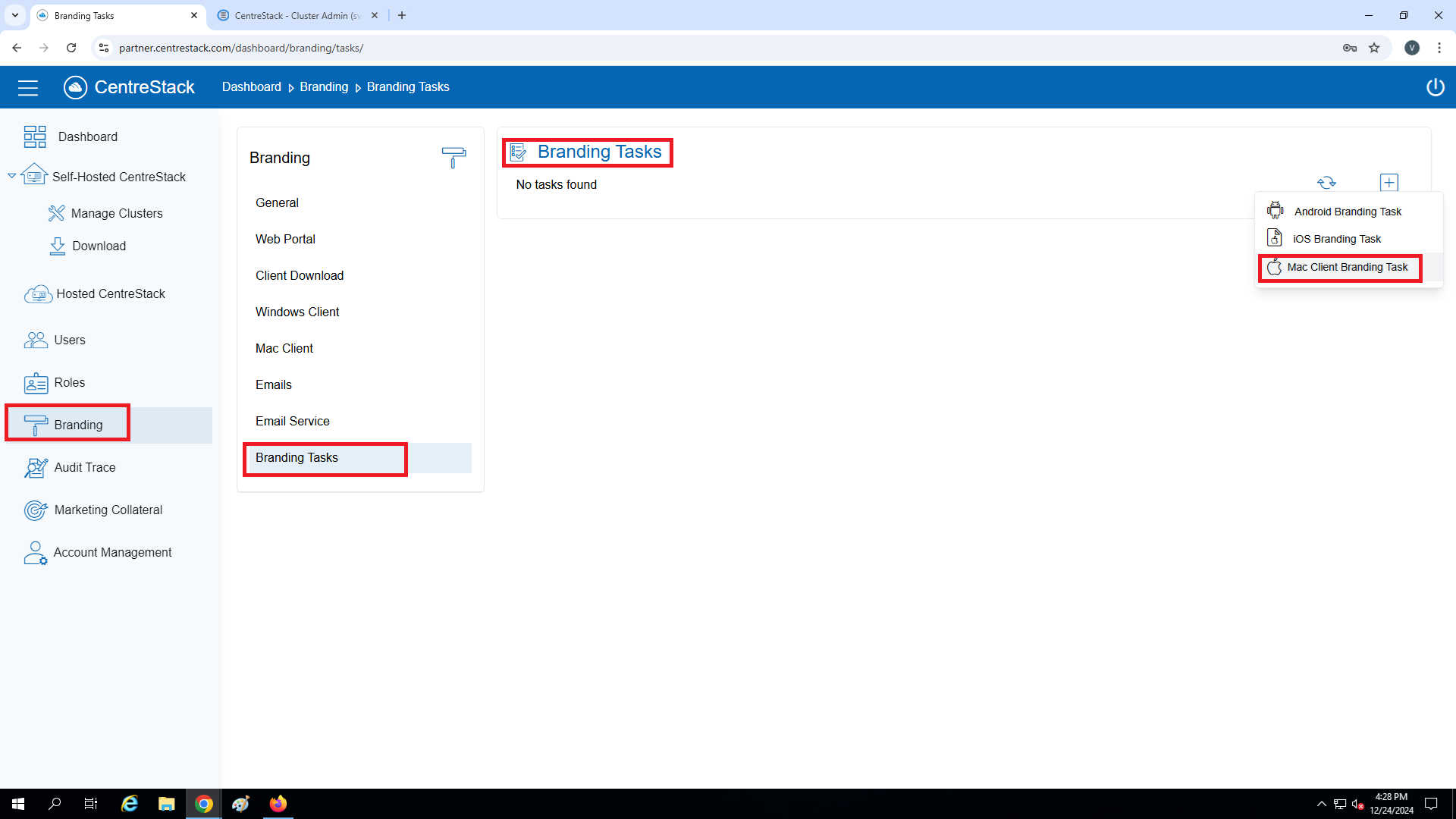This screenshot has width=1456, height=819.
Task: Open the General branding section
Action: (x=277, y=203)
